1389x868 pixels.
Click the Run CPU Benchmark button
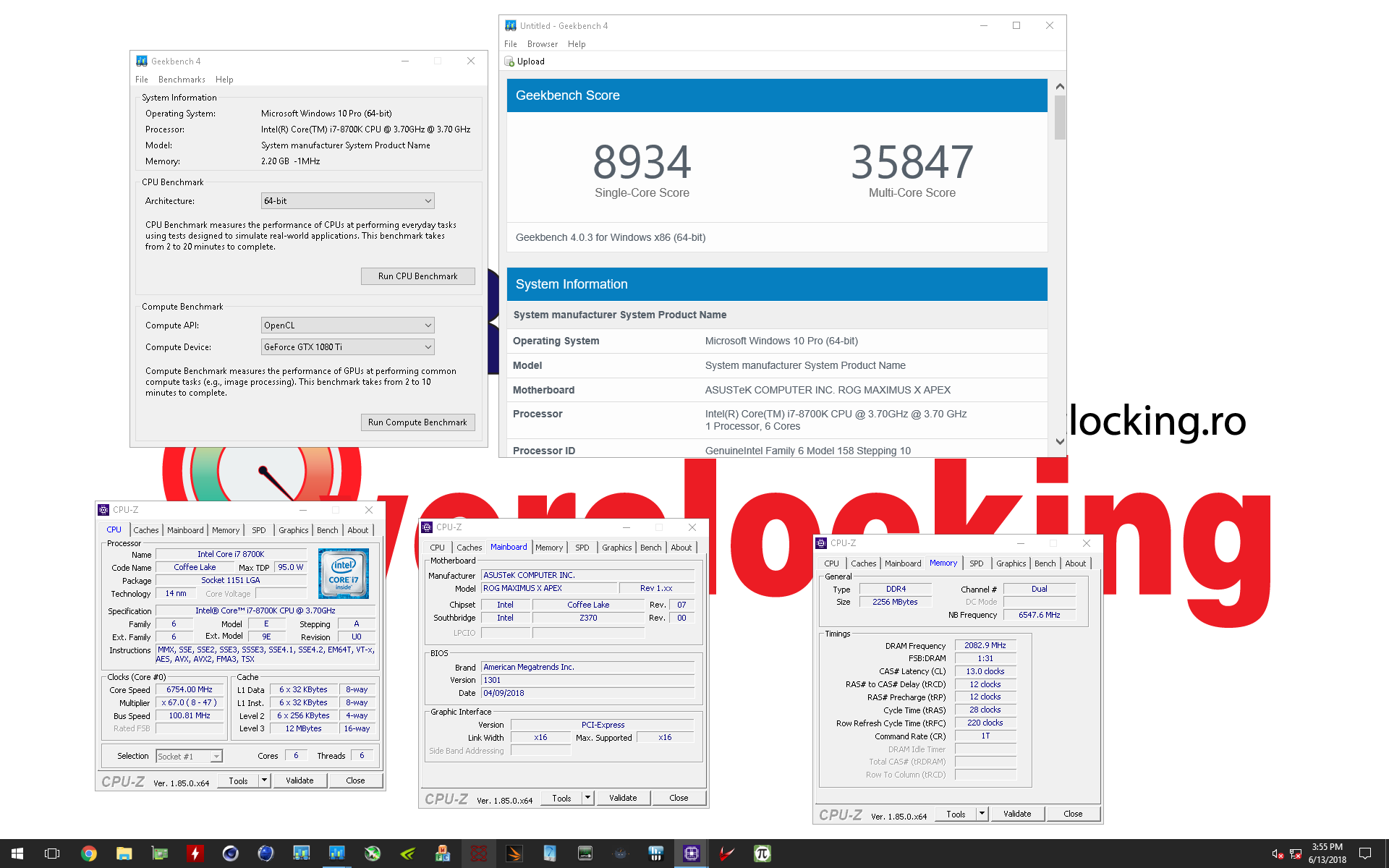(417, 276)
